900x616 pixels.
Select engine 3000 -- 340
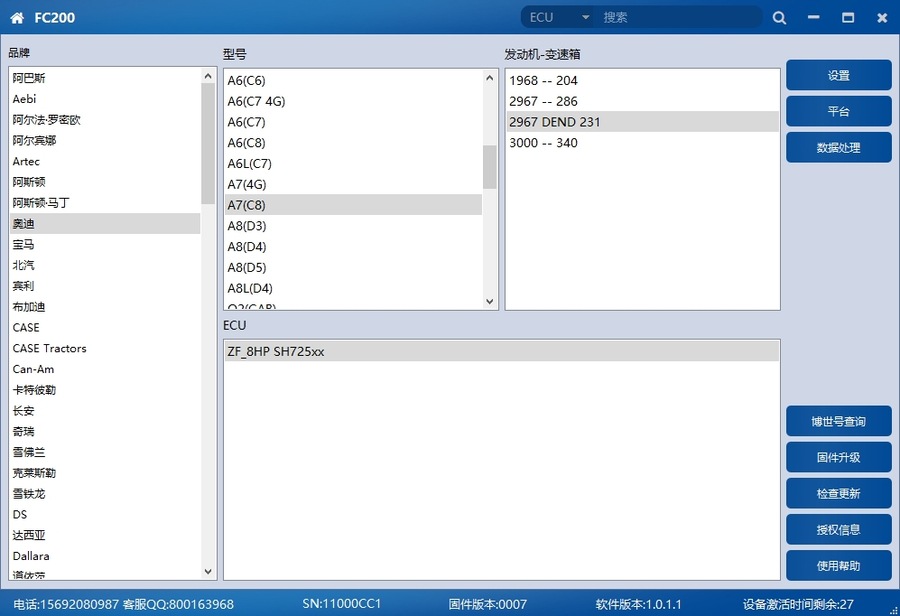pos(642,142)
